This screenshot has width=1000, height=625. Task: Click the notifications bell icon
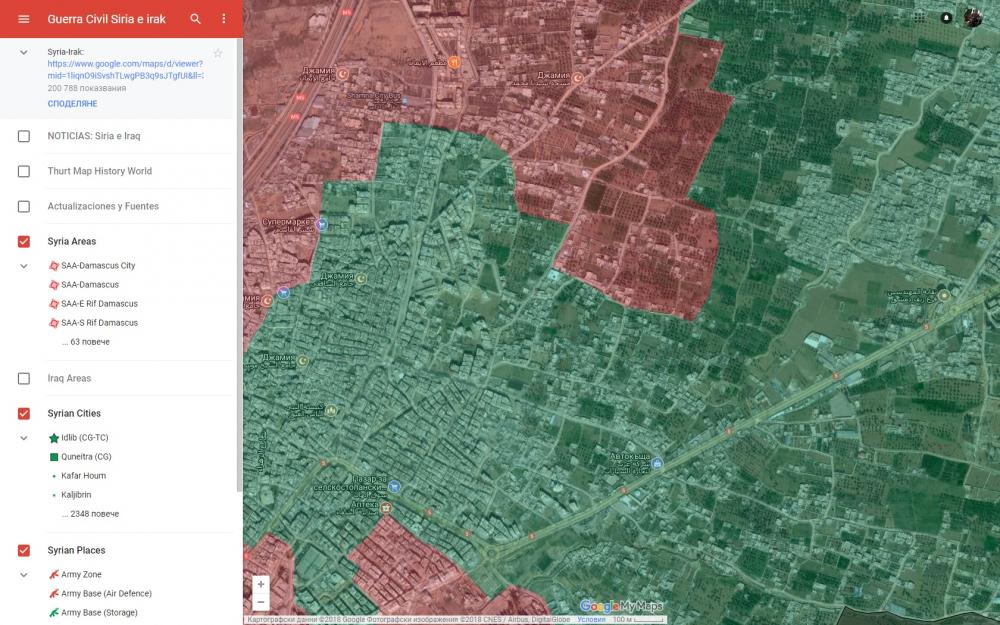coord(946,18)
